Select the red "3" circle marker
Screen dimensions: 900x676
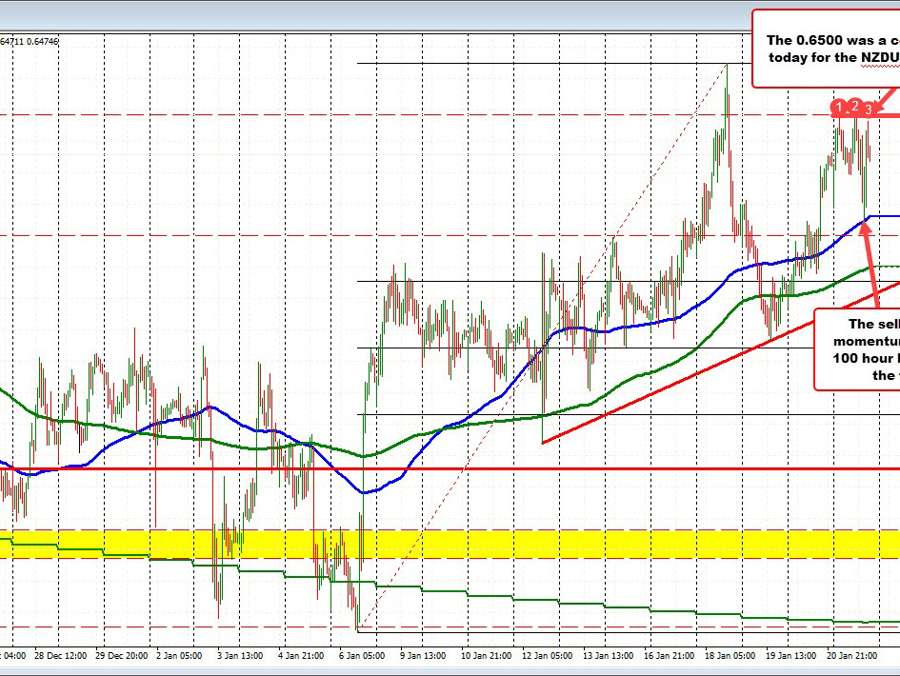(868, 109)
